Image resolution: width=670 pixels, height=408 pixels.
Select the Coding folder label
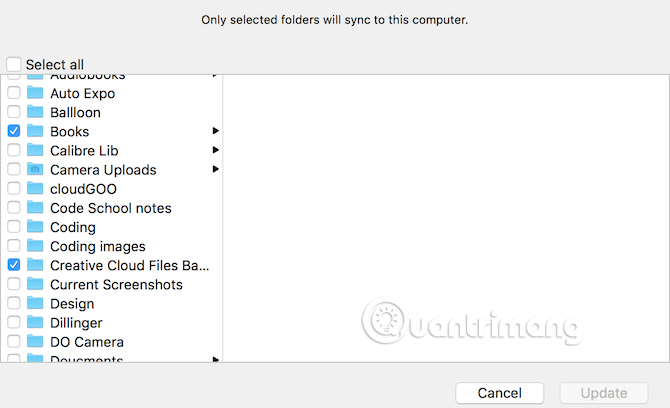click(73, 227)
